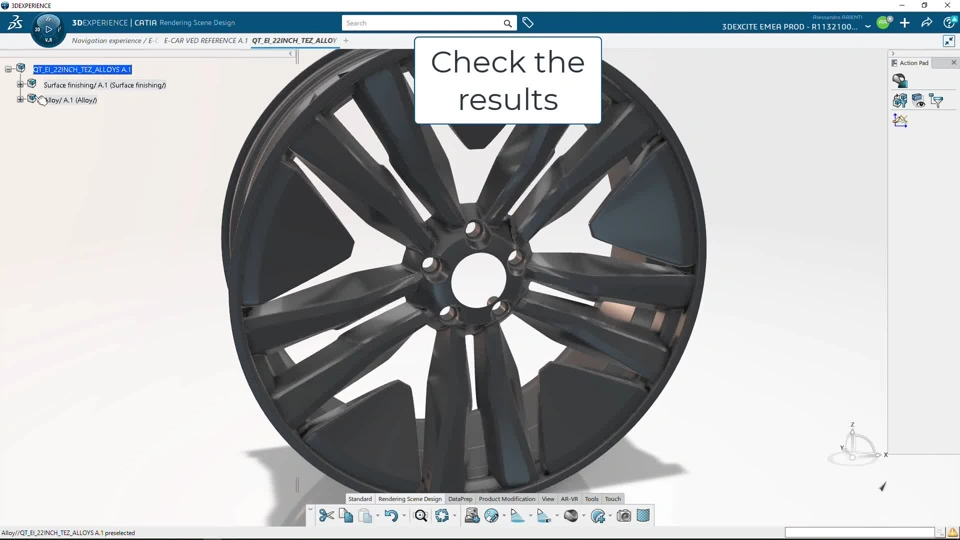Click the dark material sphere icon
This screenshot has width=960, height=540.
(x=571, y=516)
